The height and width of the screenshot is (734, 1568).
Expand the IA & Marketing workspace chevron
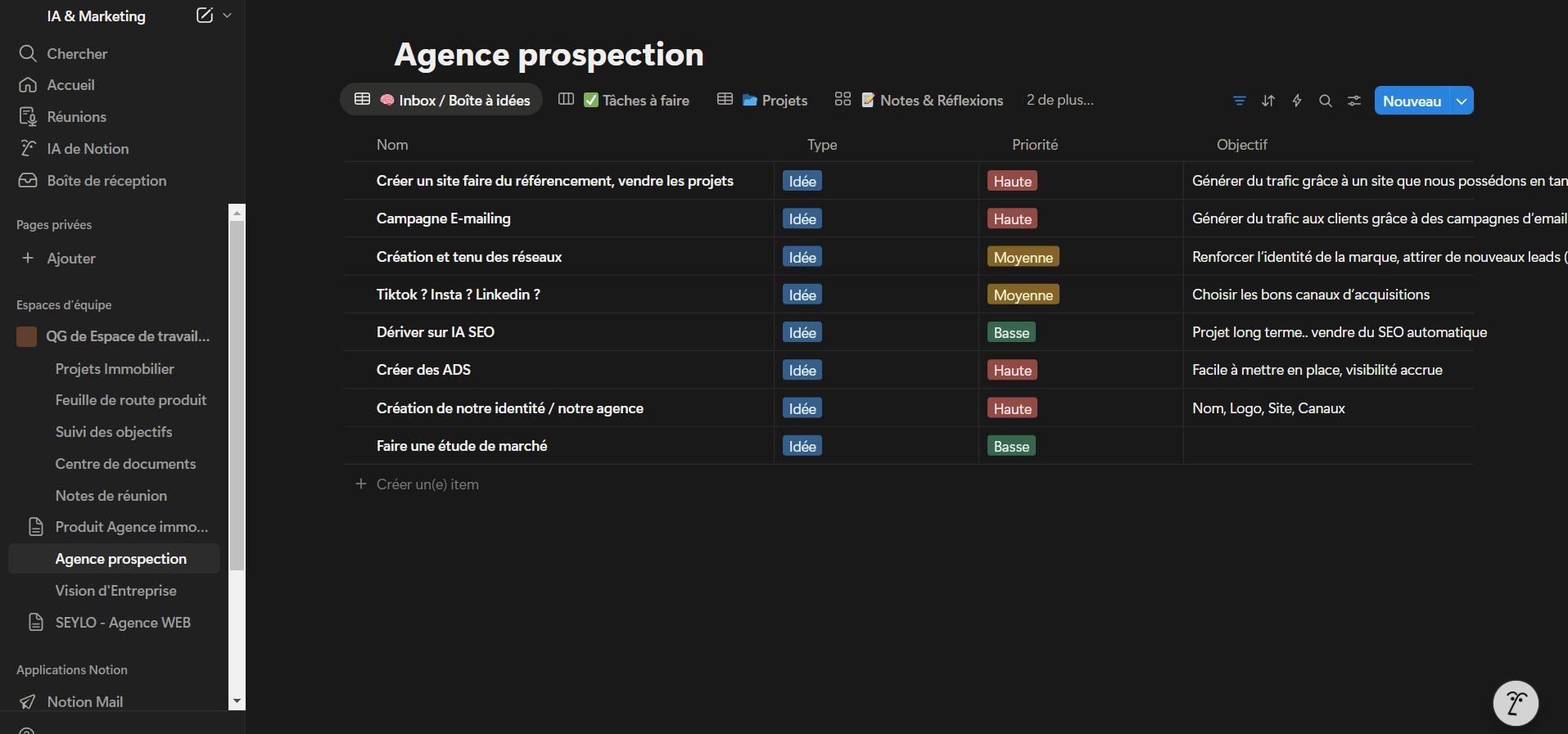pyautogui.click(x=228, y=16)
